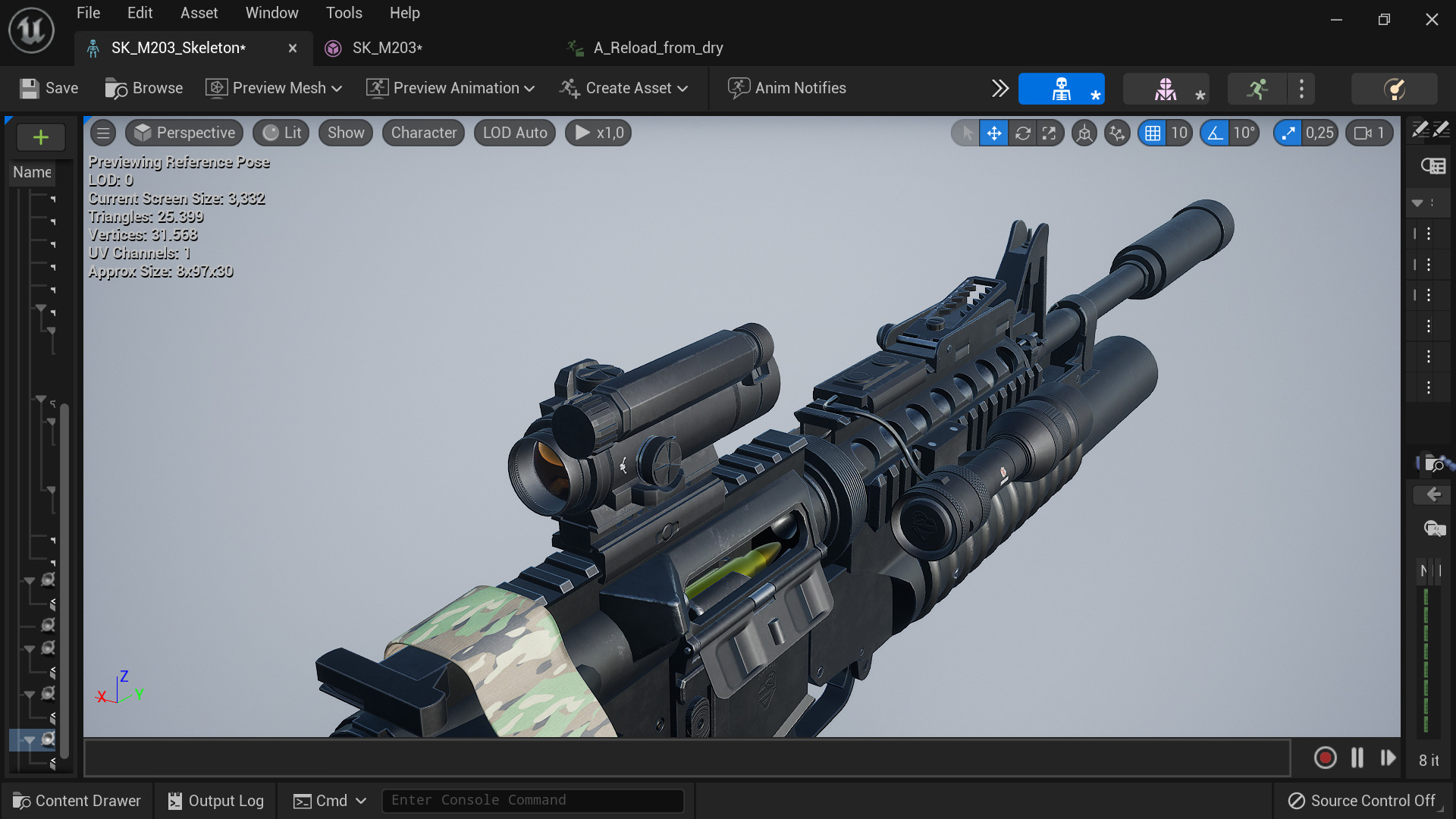
Task: Open the viewport Character menu
Action: 424,133
